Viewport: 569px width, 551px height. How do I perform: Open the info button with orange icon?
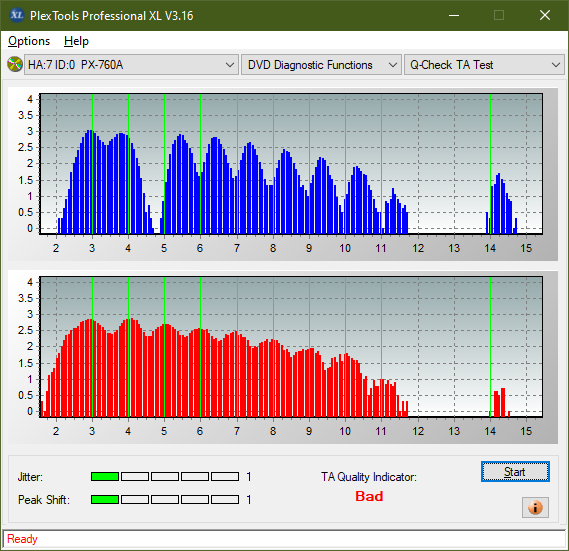(x=535, y=507)
